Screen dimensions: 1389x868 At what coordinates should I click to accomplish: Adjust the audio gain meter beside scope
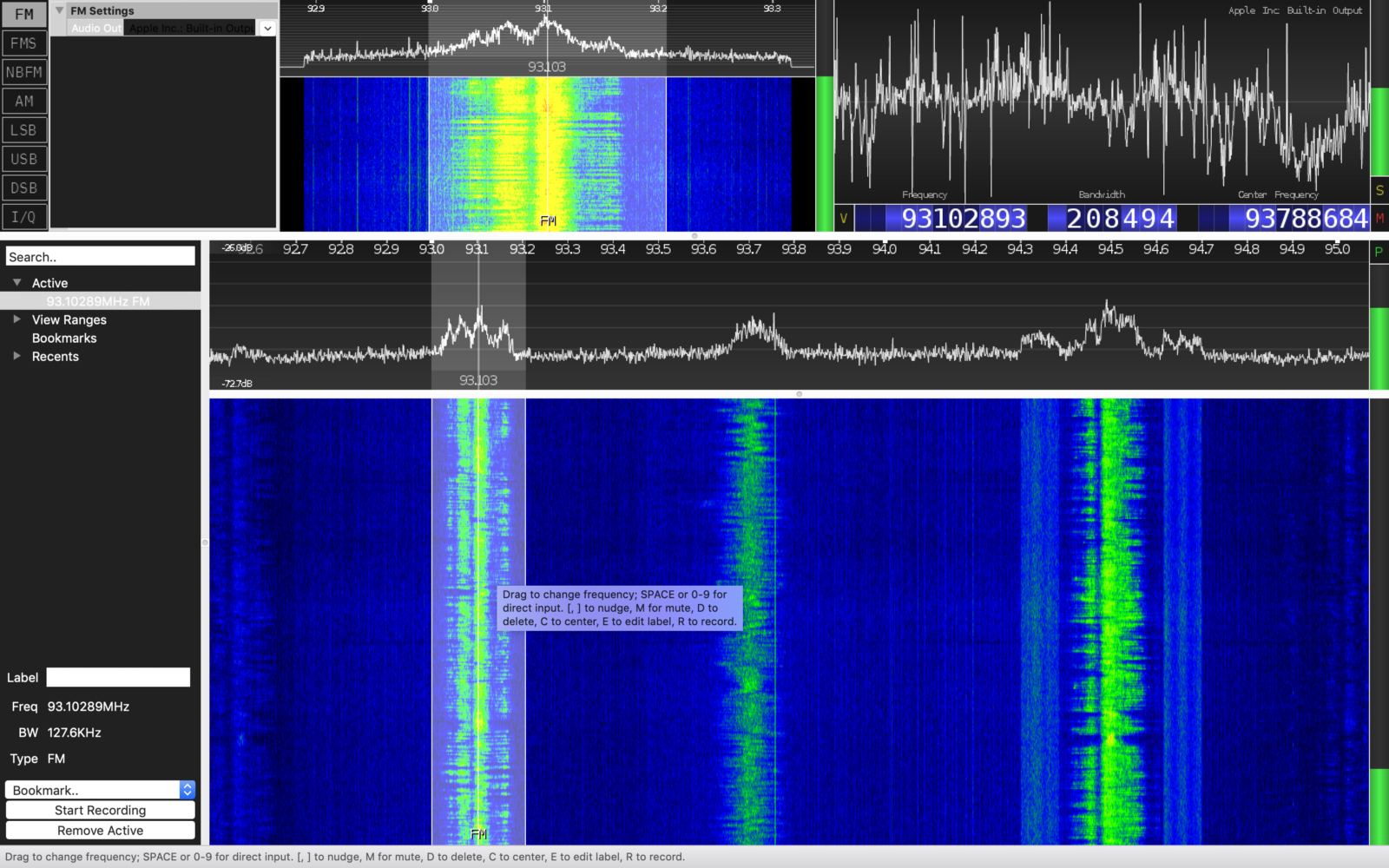1379,89
